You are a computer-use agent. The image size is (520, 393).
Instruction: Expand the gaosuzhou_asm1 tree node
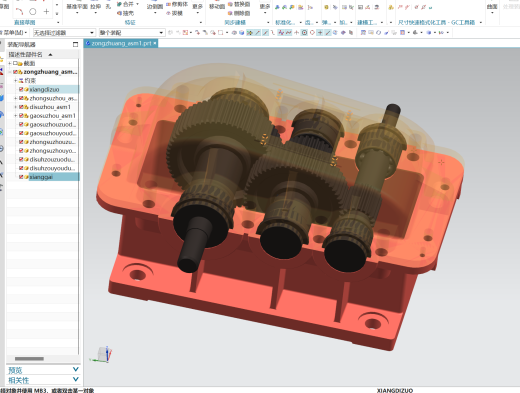(15, 116)
